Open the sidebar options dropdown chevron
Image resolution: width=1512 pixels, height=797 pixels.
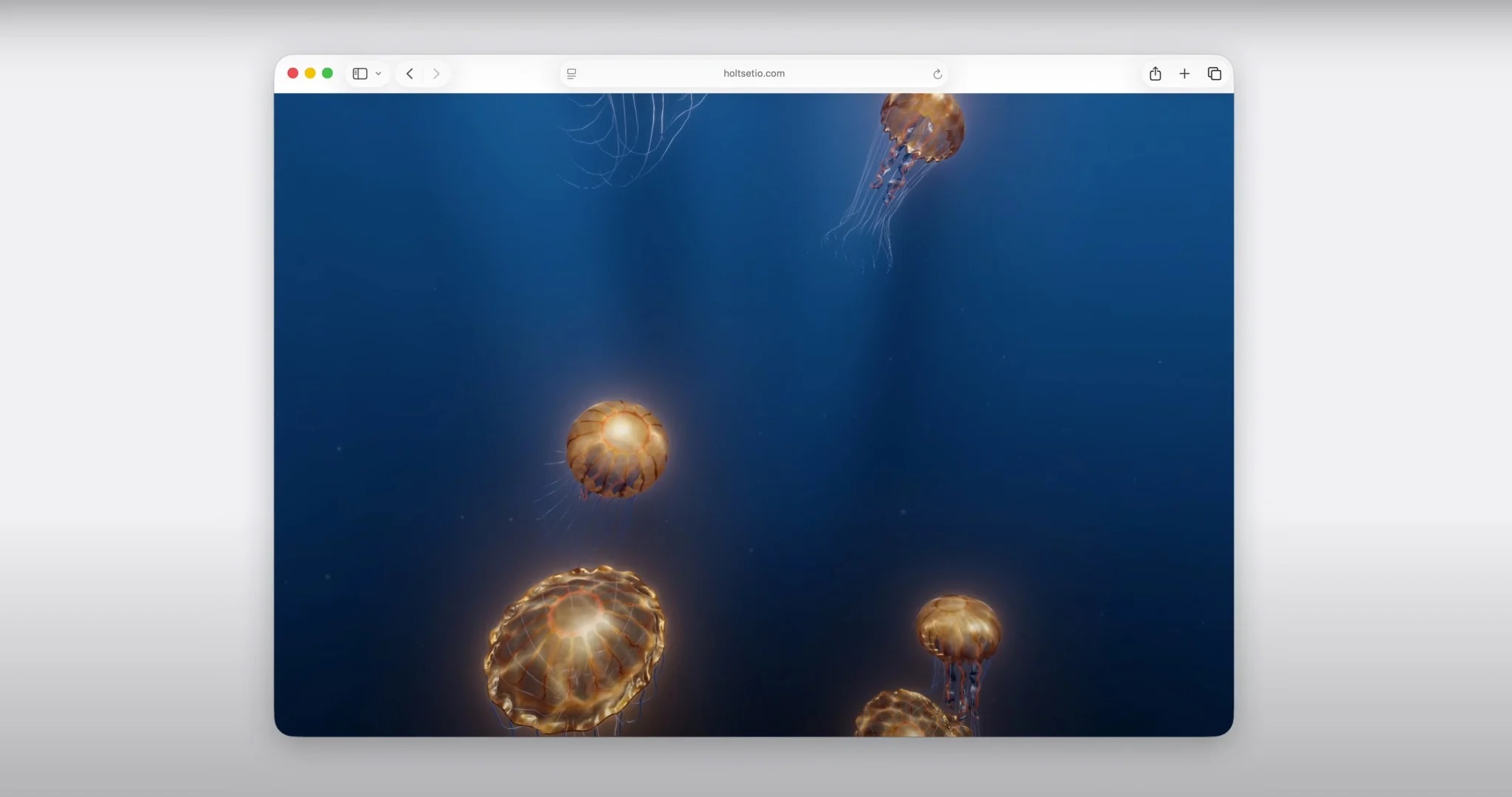(x=378, y=74)
